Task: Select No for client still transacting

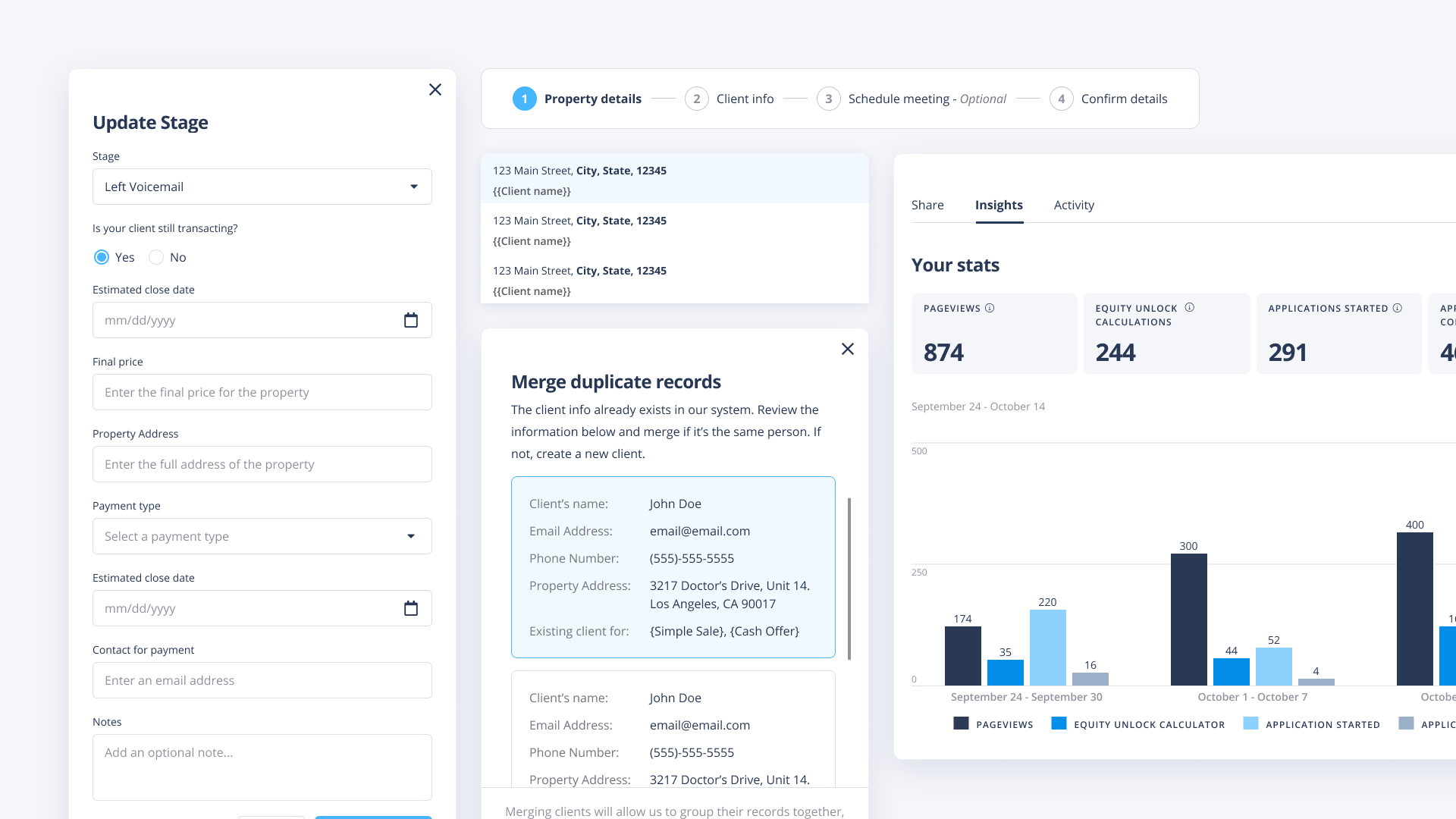Action: [156, 257]
